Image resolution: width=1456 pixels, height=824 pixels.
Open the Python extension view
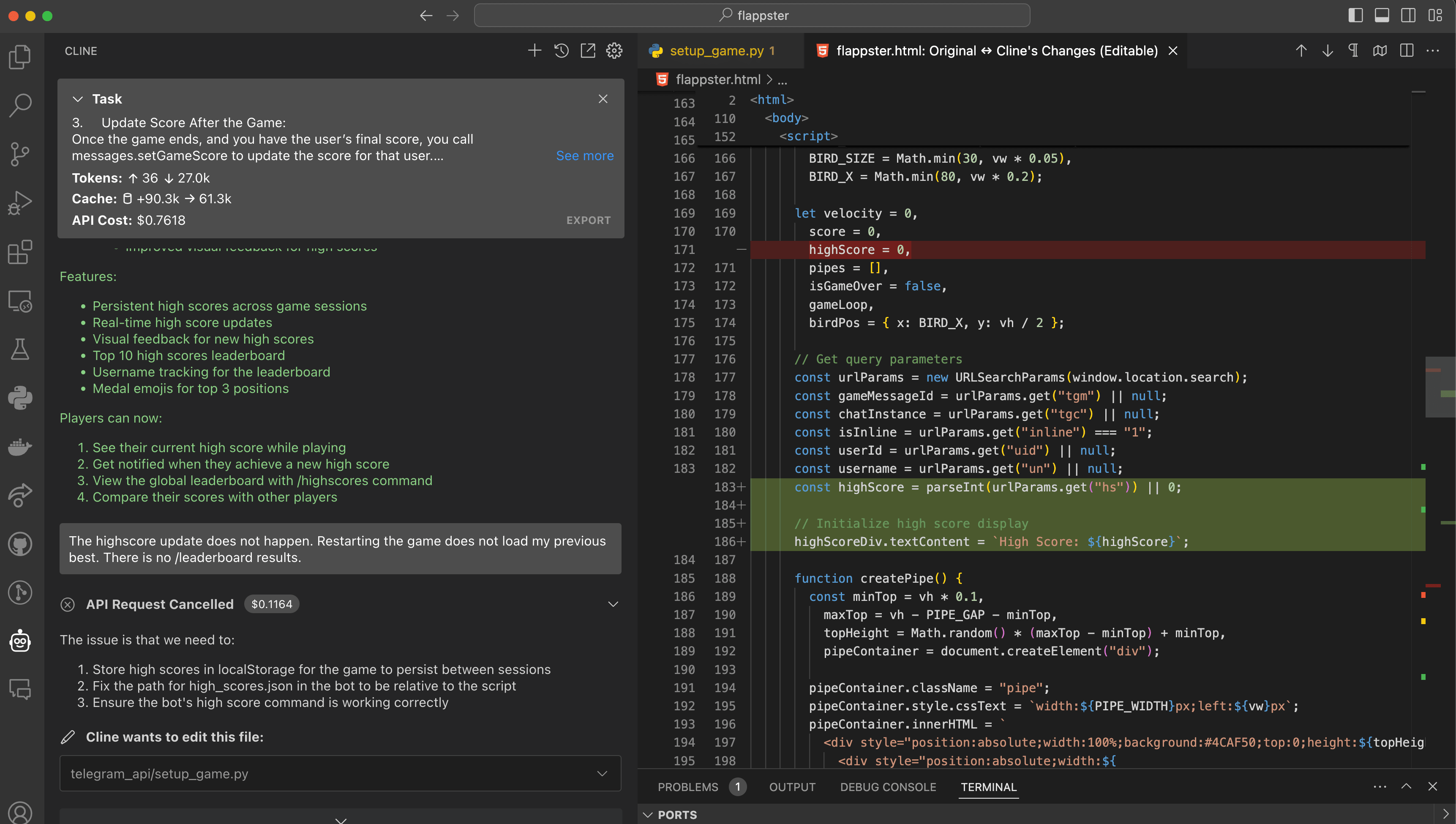click(20, 398)
